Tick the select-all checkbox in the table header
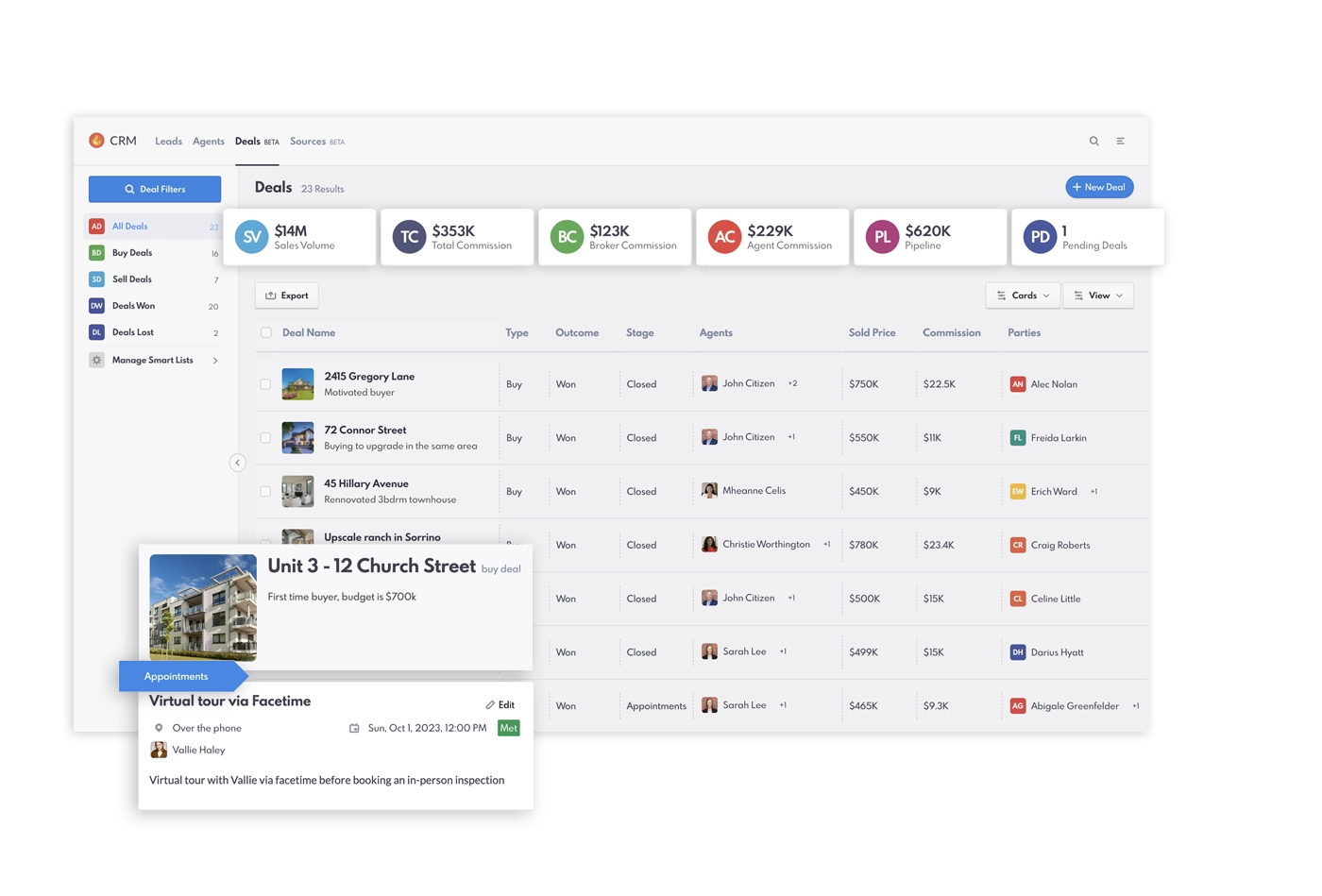1322x896 pixels. tap(265, 332)
